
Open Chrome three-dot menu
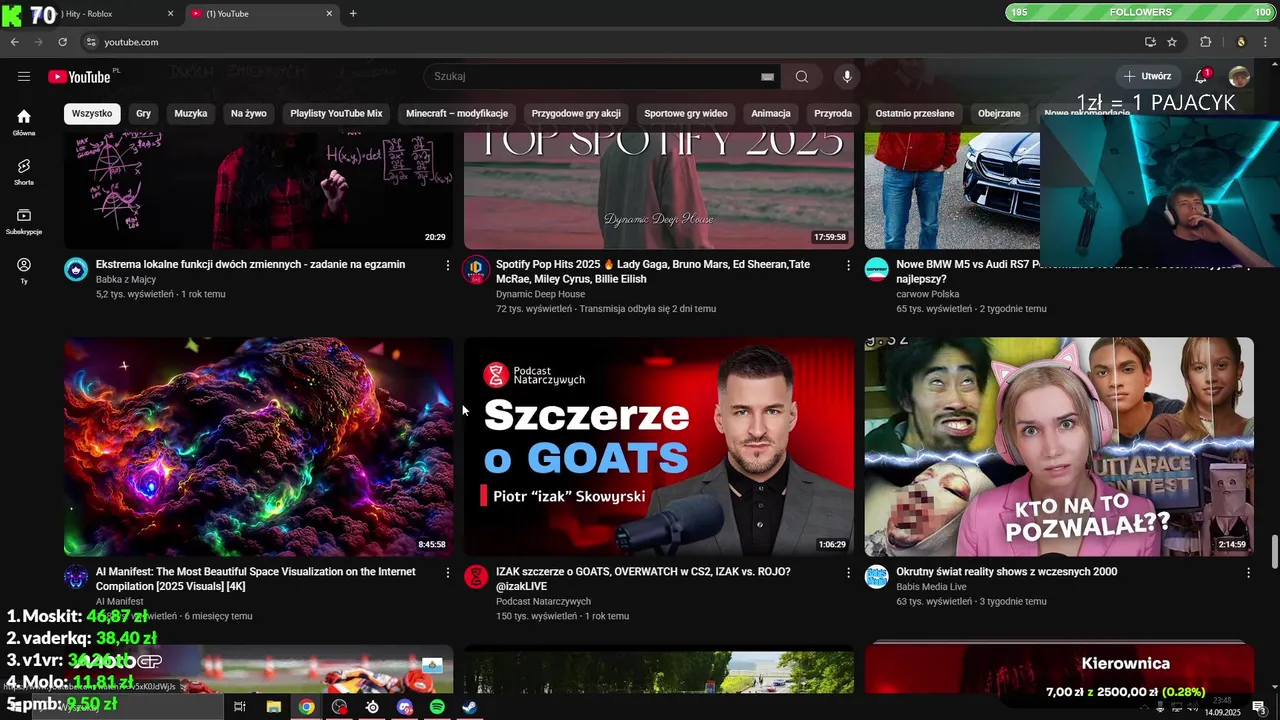click(x=1266, y=42)
